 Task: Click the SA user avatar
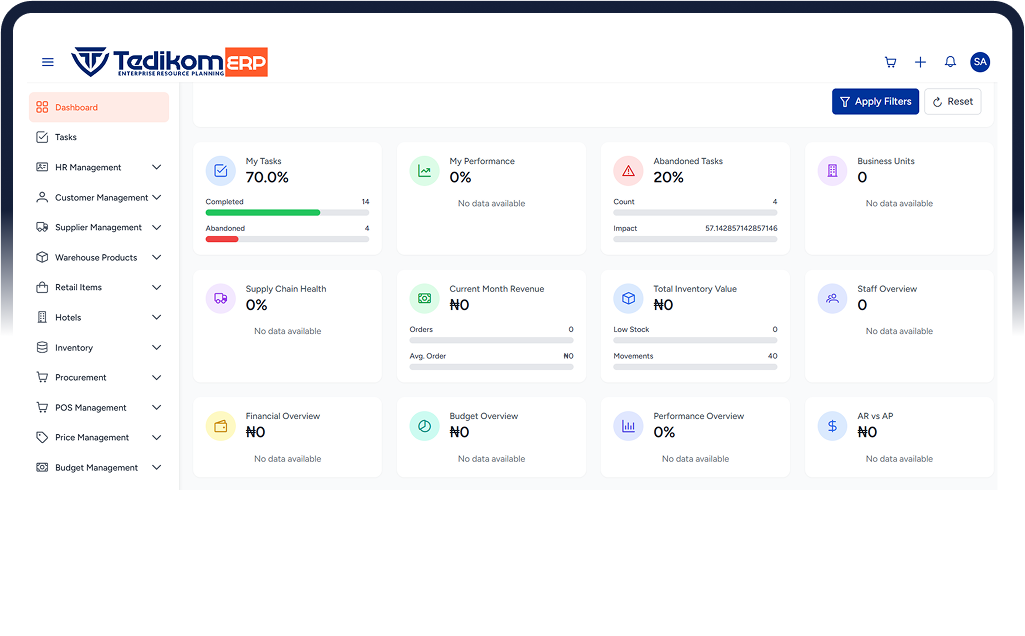coord(980,62)
